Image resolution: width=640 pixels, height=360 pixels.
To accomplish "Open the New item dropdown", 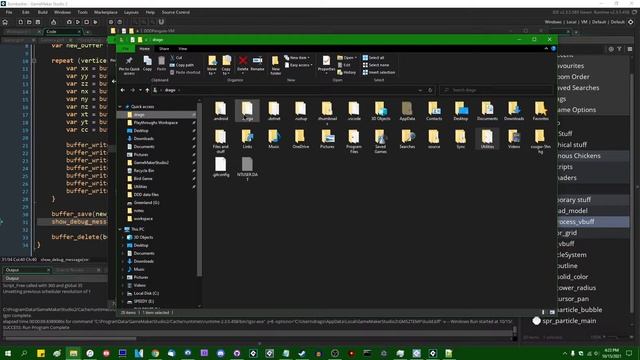I will pos(297,58).
